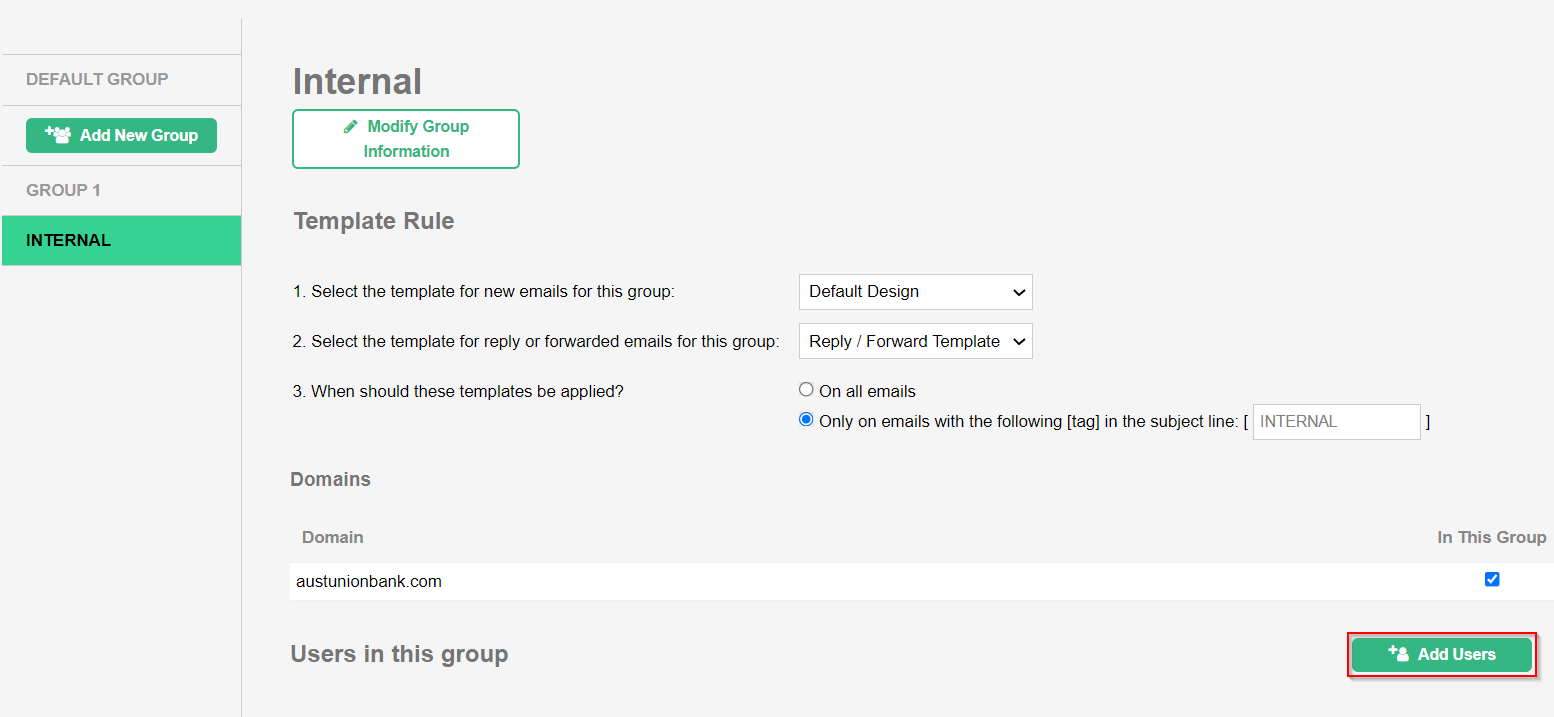Screen dimensions: 1554x717
Task: Expand the Reply / Forward Template dropdown
Action: pos(915,341)
